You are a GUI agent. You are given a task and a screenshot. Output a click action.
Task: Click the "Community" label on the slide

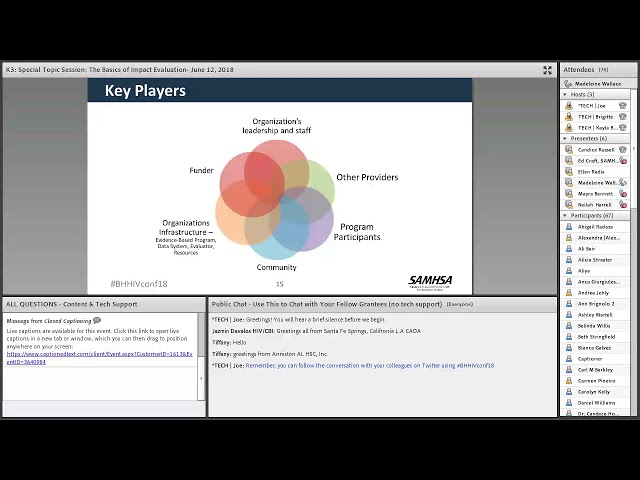[x=276, y=267]
